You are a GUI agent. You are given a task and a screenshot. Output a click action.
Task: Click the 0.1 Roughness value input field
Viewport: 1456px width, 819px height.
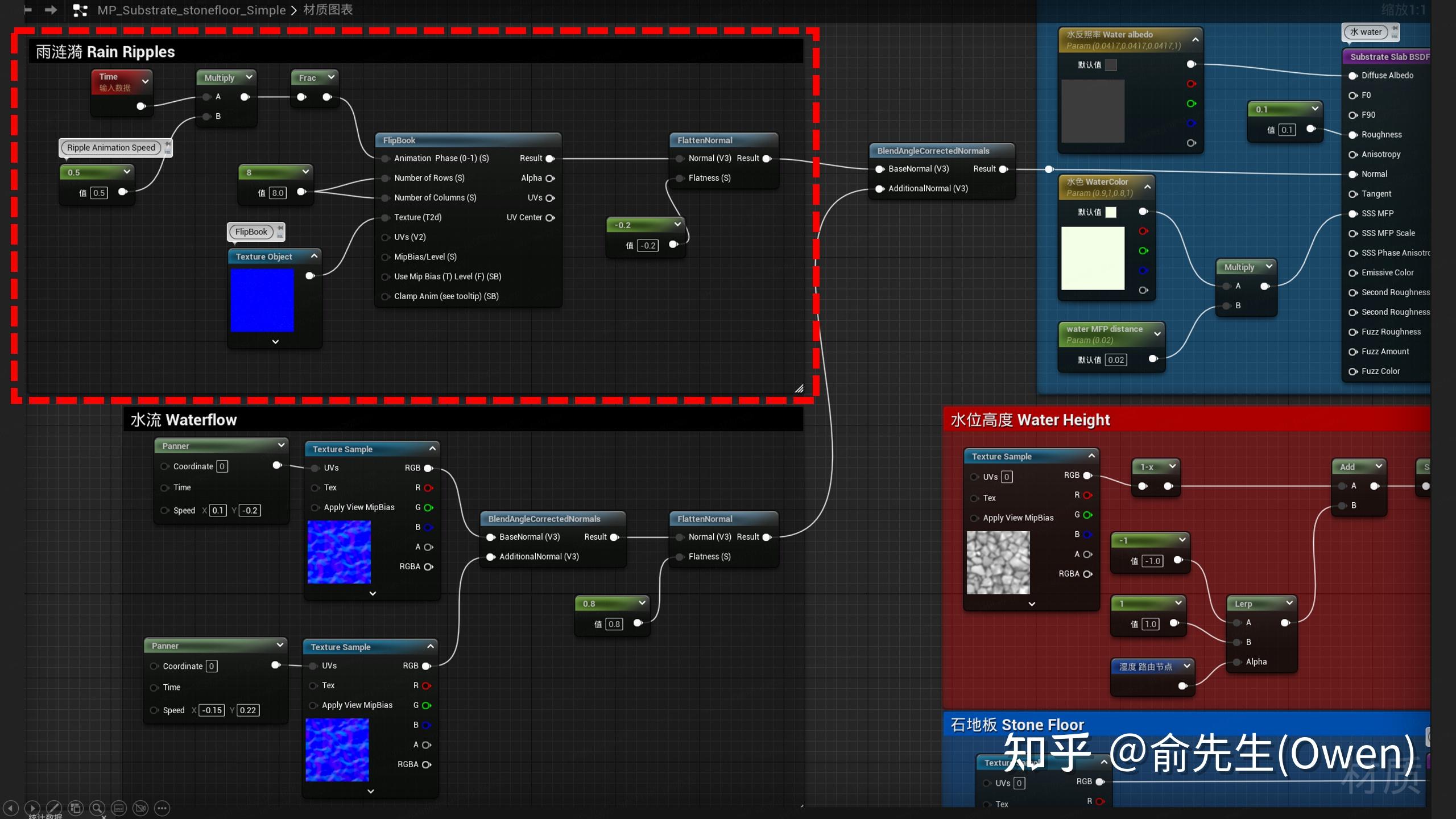1287,130
